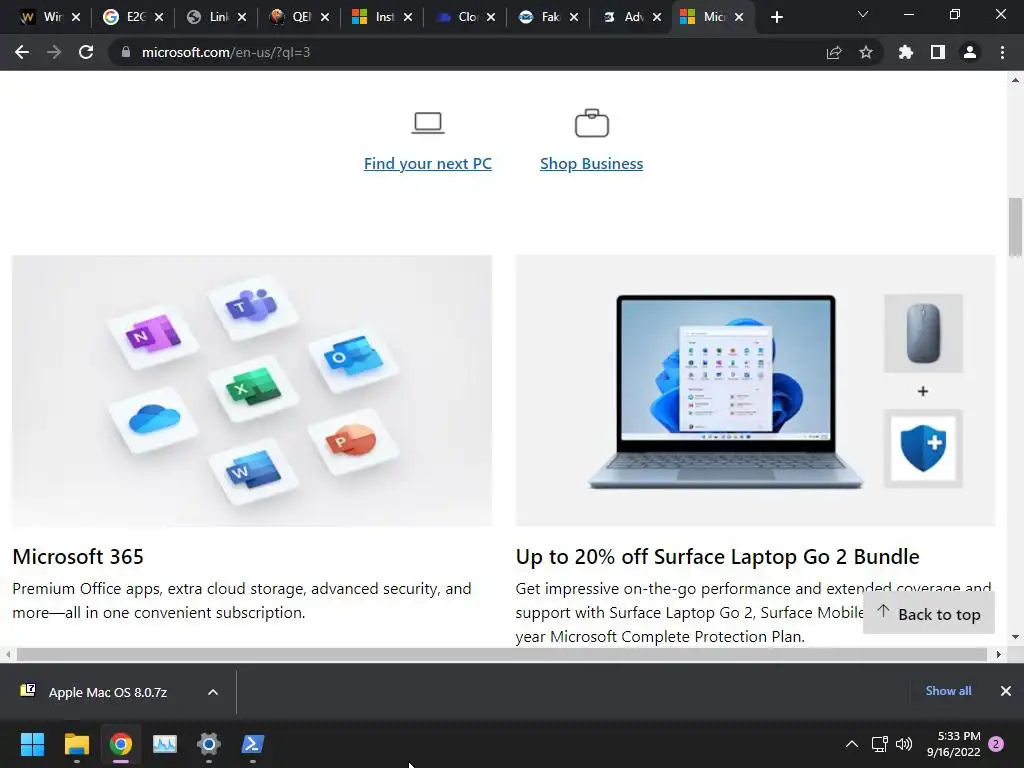Toggle the browser side panel
Image resolution: width=1024 pixels, height=768 pixels.
point(938,52)
